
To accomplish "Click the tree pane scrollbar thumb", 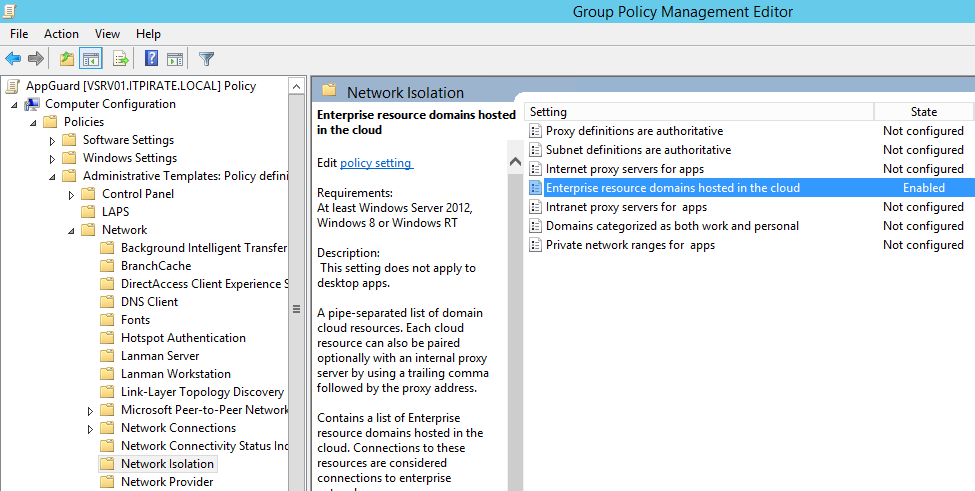I will coord(296,308).
